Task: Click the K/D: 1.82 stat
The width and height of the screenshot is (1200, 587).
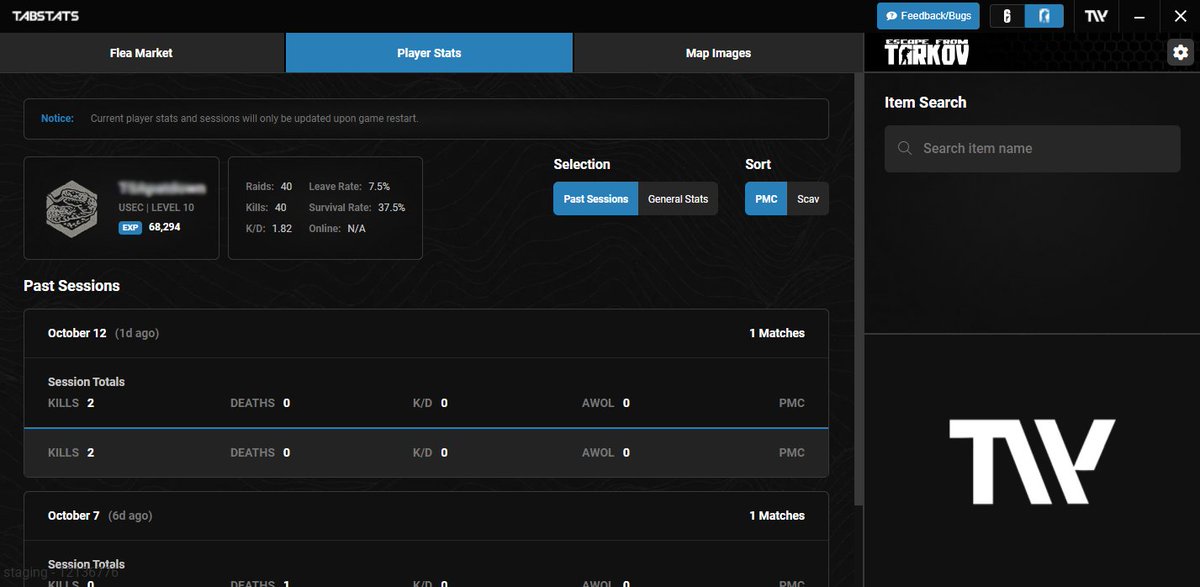Action: [x=269, y=229]
